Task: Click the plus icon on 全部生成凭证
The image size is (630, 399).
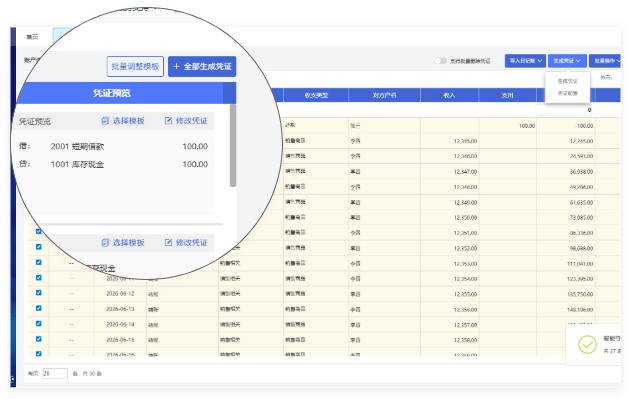Action: 176,66
